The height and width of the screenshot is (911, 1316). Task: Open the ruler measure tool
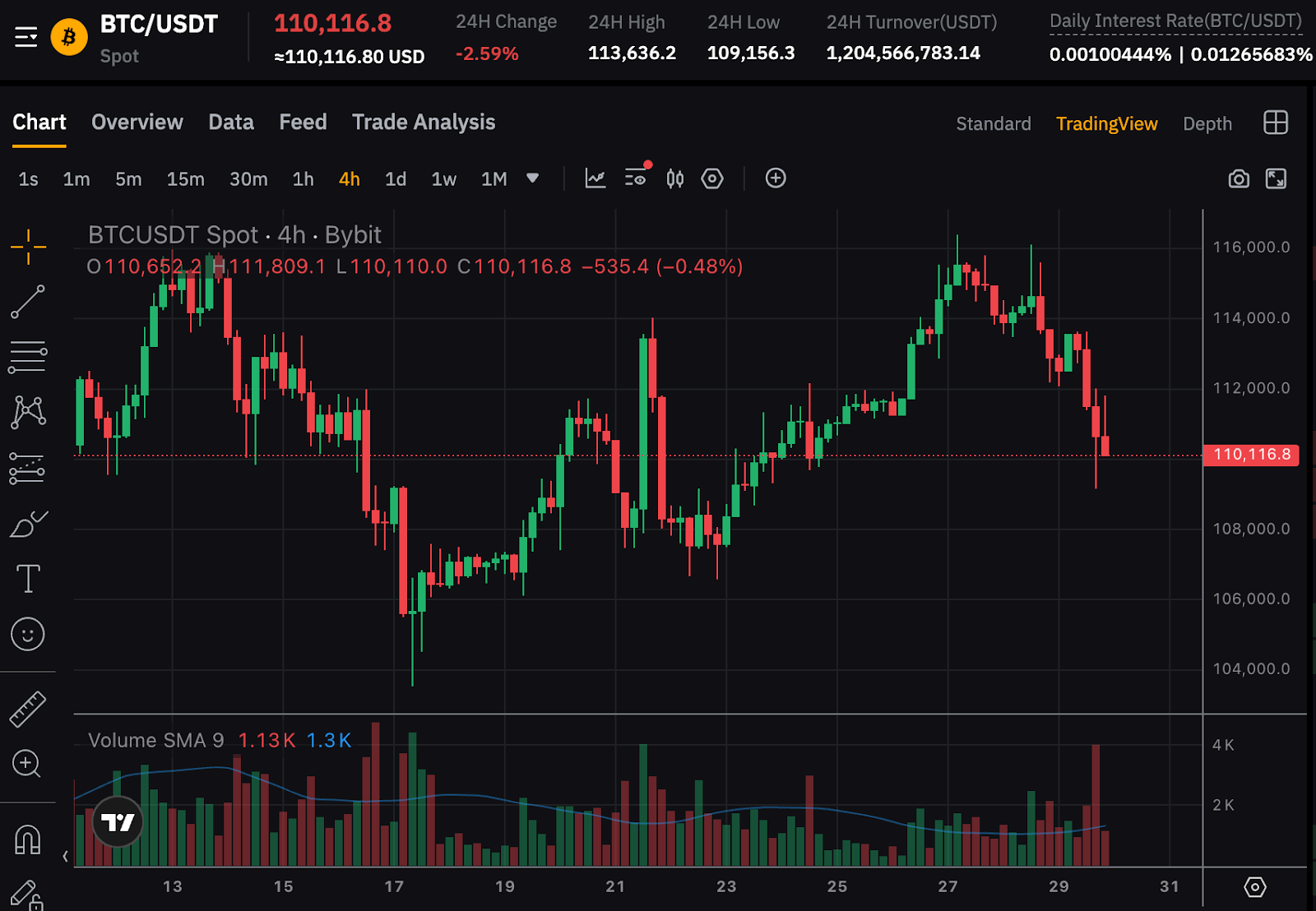point(27,709)
